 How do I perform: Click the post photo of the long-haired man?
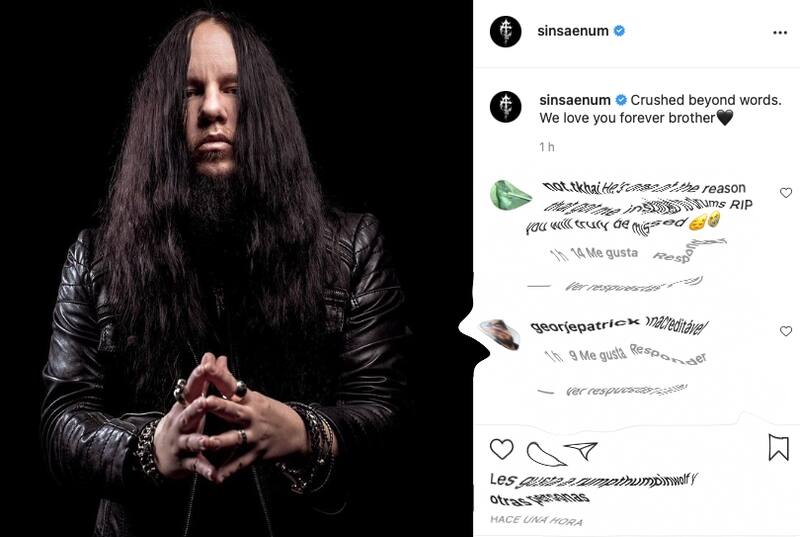236,268
